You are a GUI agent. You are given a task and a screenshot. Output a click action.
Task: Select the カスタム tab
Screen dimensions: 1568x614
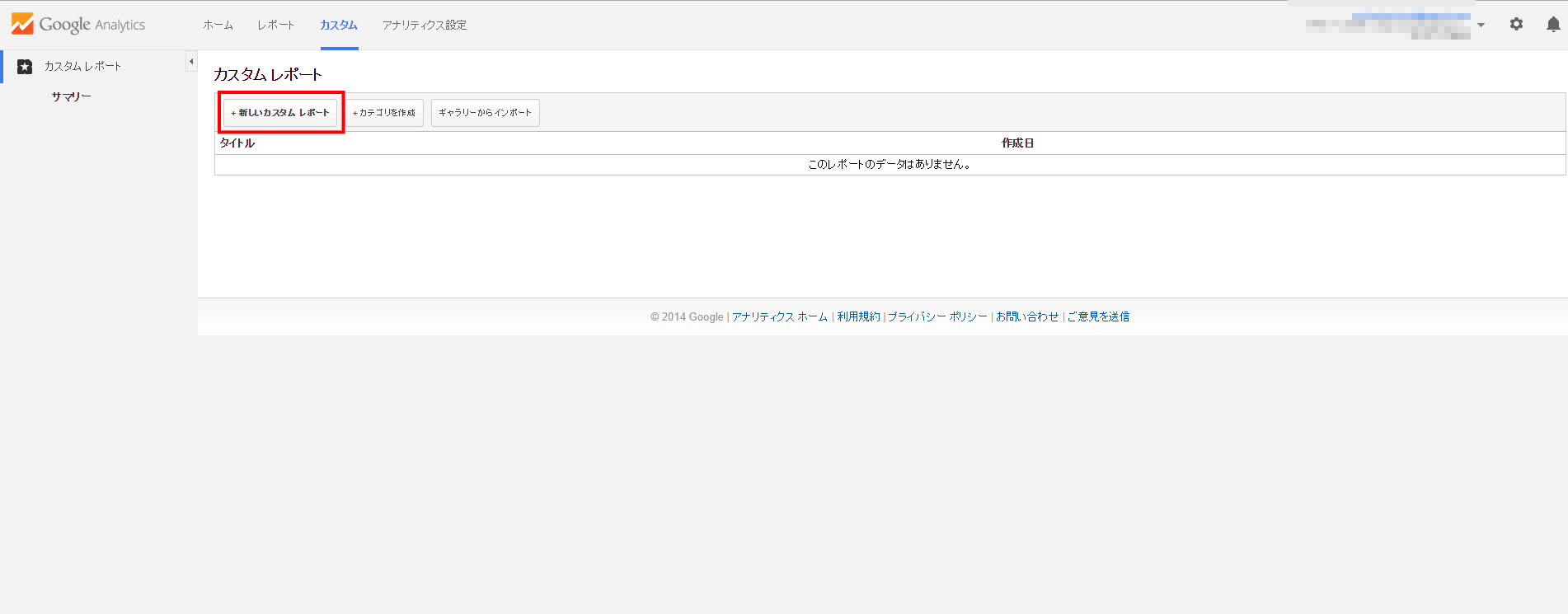[x=339, y=26]
